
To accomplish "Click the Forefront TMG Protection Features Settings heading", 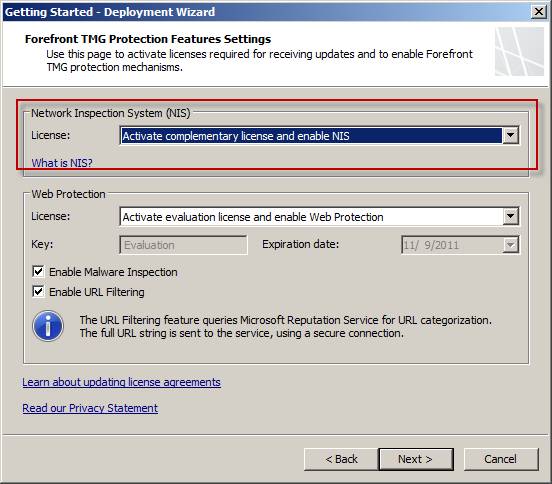I will pyautogui.click(x=148, y=39).
